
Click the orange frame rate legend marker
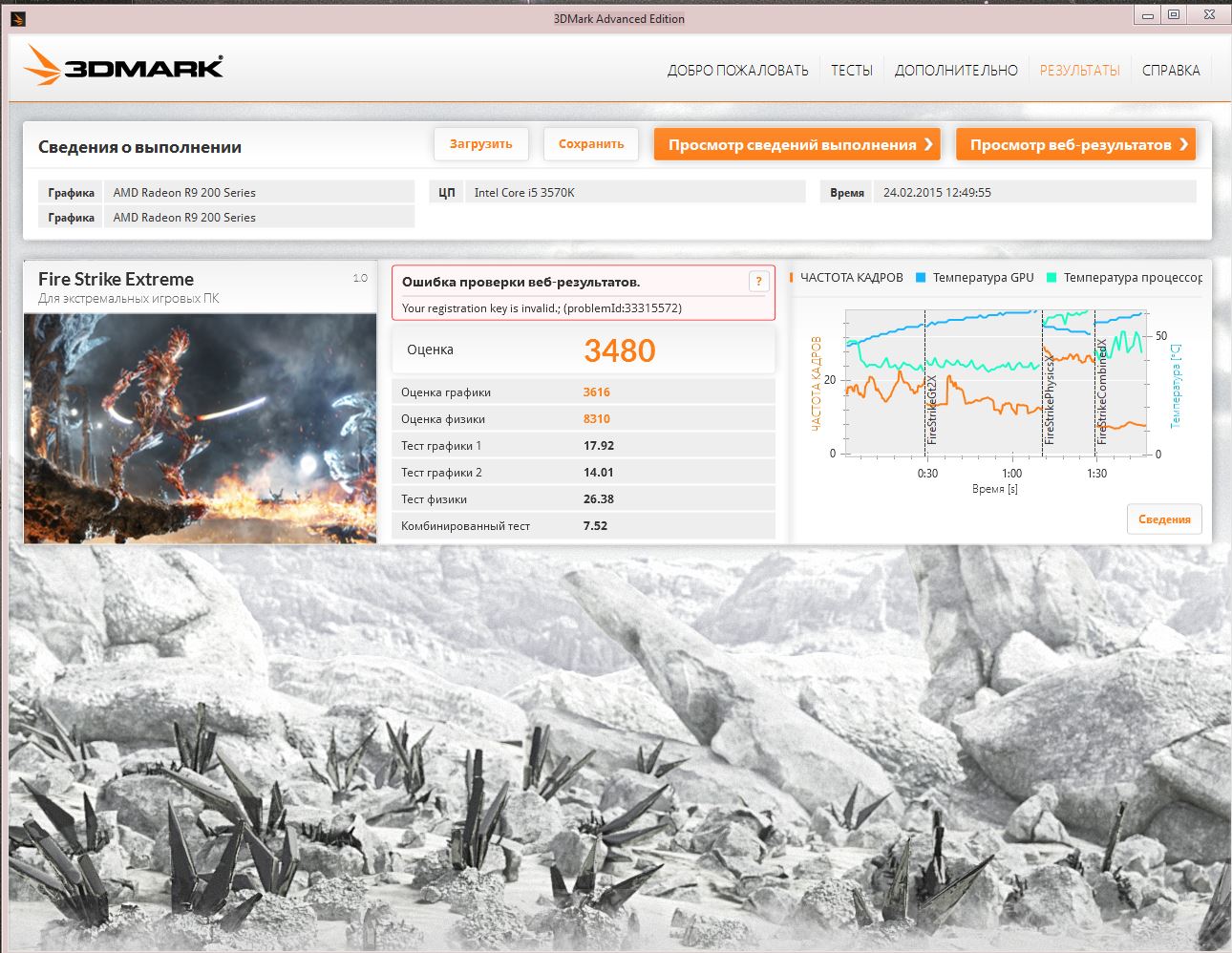point(792,277)
